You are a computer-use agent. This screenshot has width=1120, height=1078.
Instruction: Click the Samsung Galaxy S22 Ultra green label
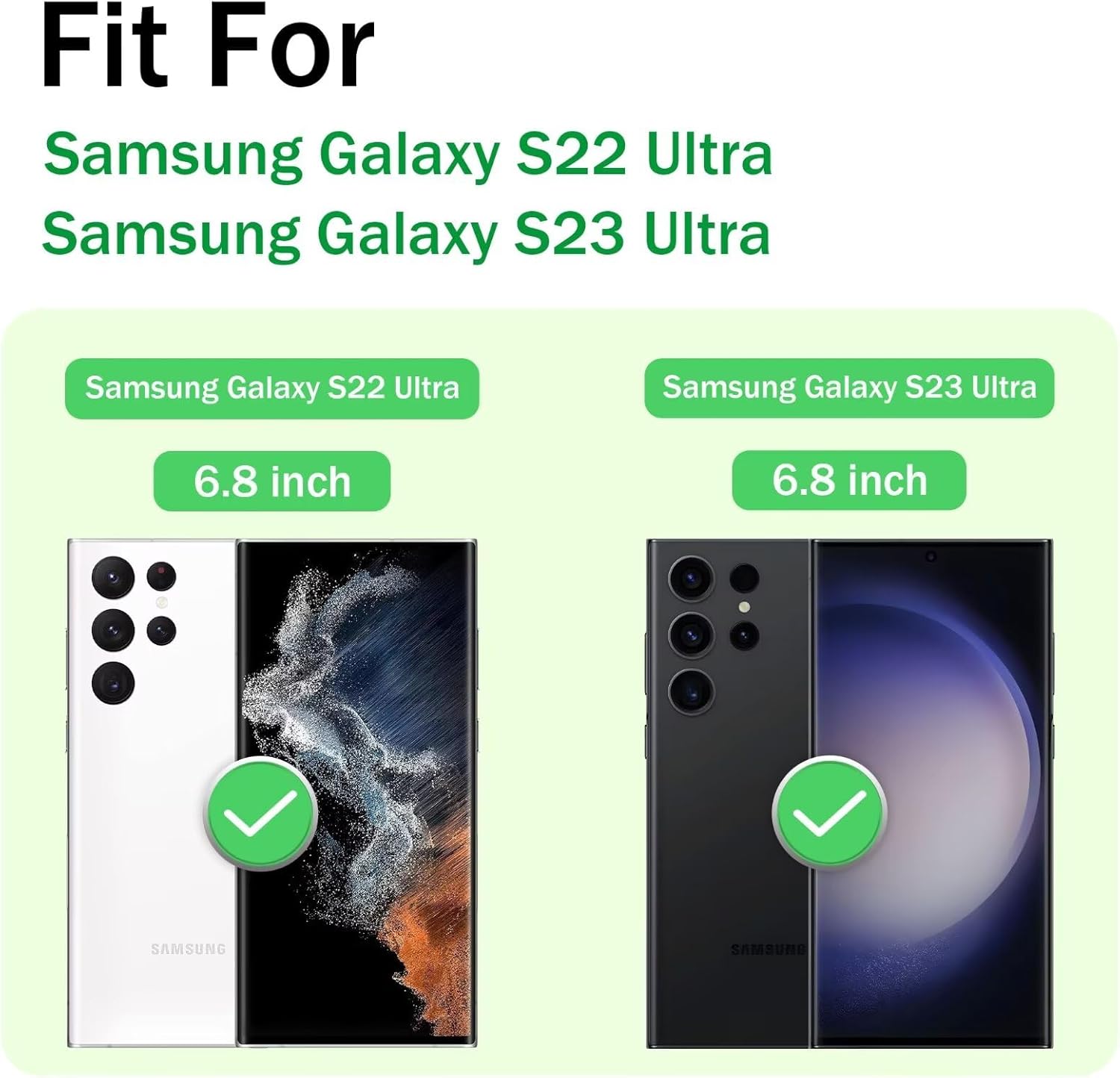click(x=272, y=388)
